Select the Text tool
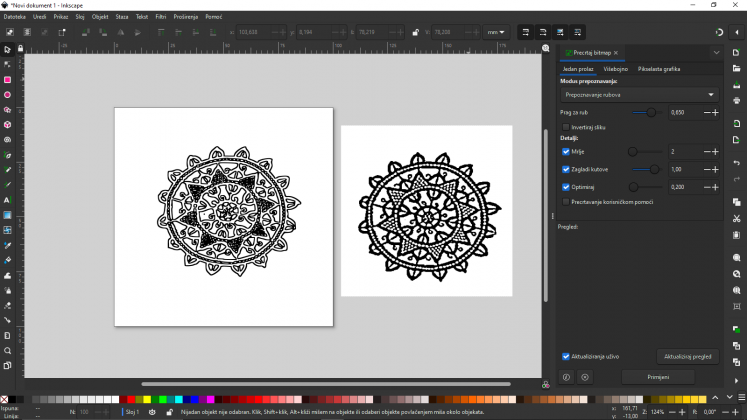This screenshot has width=747, height=420. 7,200
